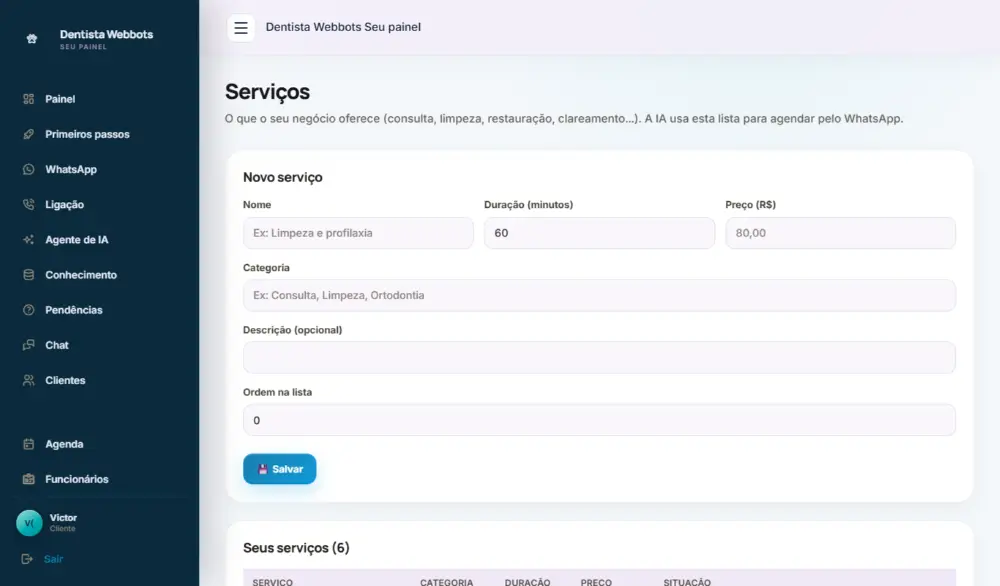This screenshot has width=1000, height=586.
Task: Click the Ordem na lista field
Action: click(599, 420)
